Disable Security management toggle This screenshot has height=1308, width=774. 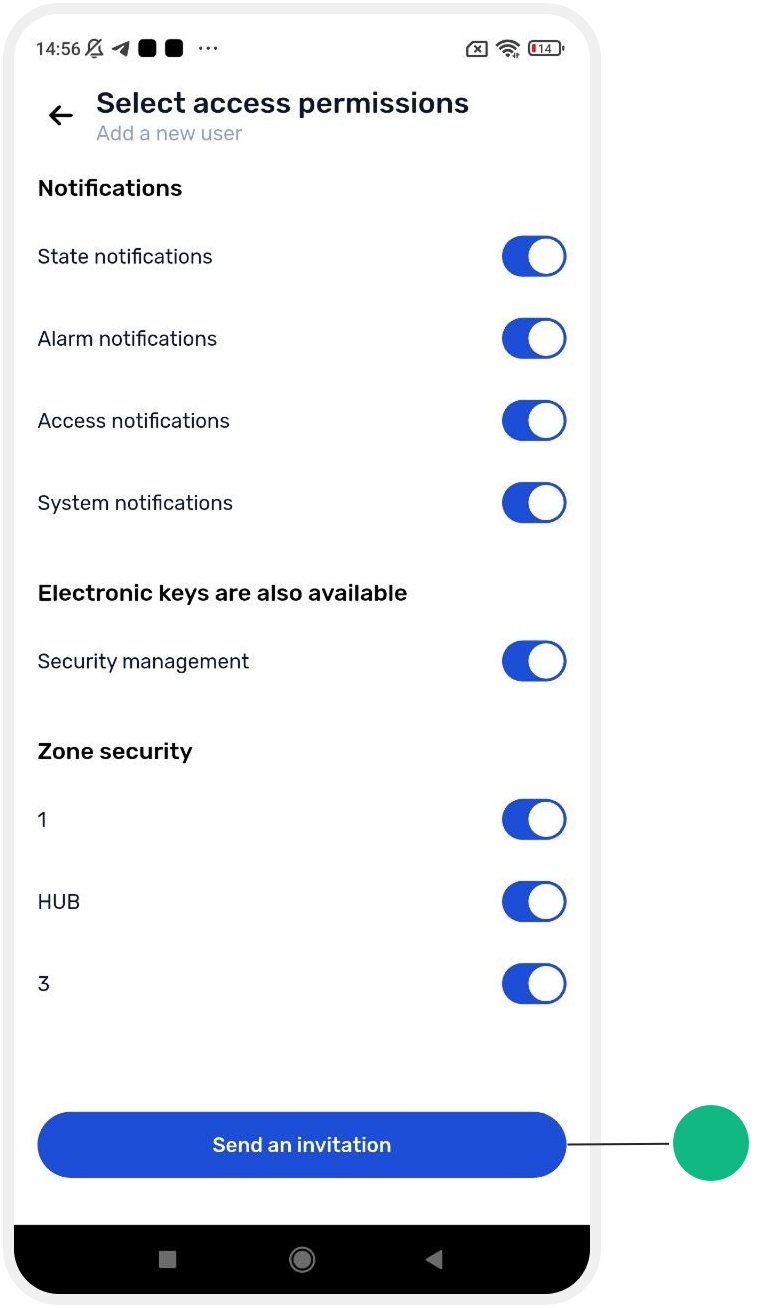point(534,661)
